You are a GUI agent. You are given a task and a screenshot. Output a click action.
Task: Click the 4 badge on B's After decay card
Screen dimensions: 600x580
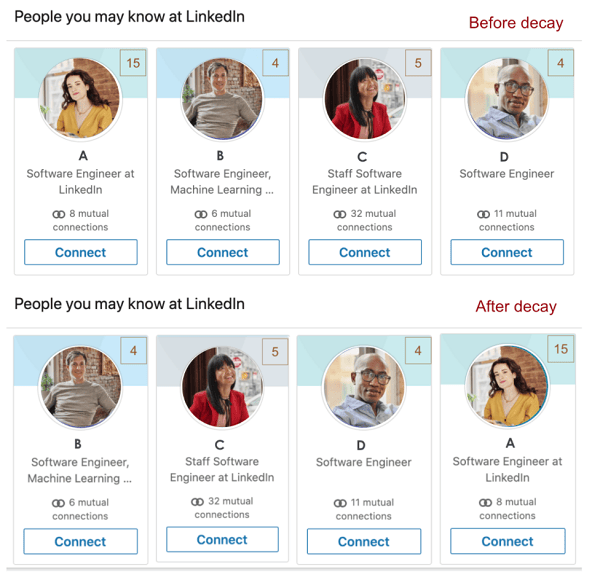click(133, 351)
